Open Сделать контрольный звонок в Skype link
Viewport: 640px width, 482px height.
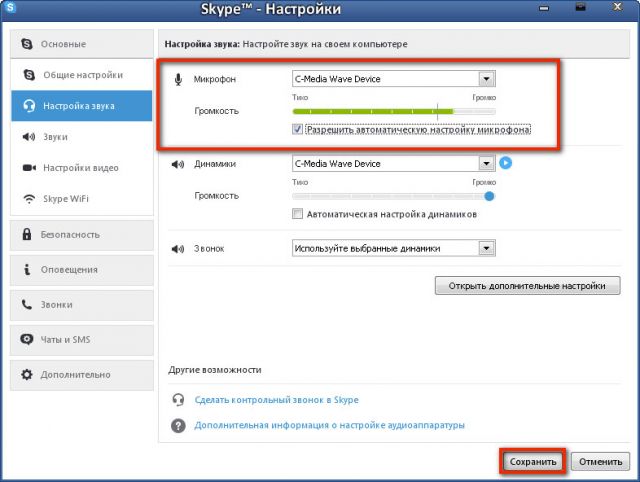click(x=276, y=400)
